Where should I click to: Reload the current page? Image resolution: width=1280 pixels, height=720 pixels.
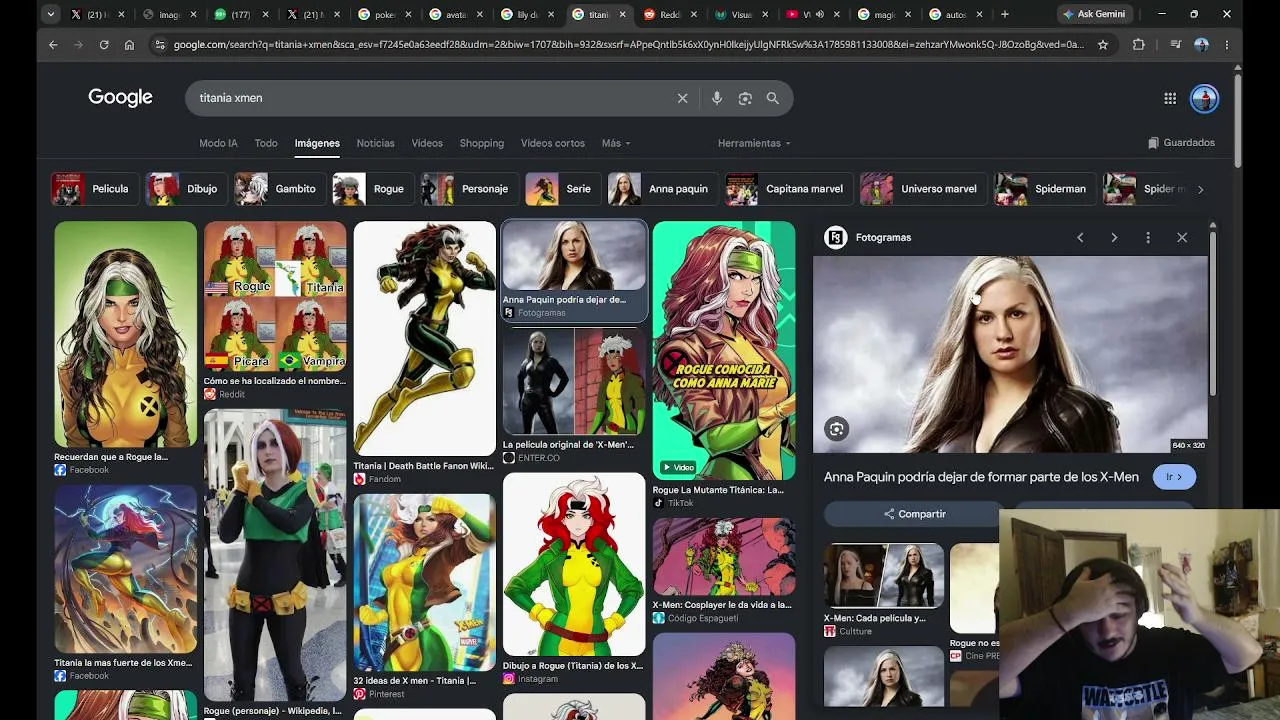104,45
